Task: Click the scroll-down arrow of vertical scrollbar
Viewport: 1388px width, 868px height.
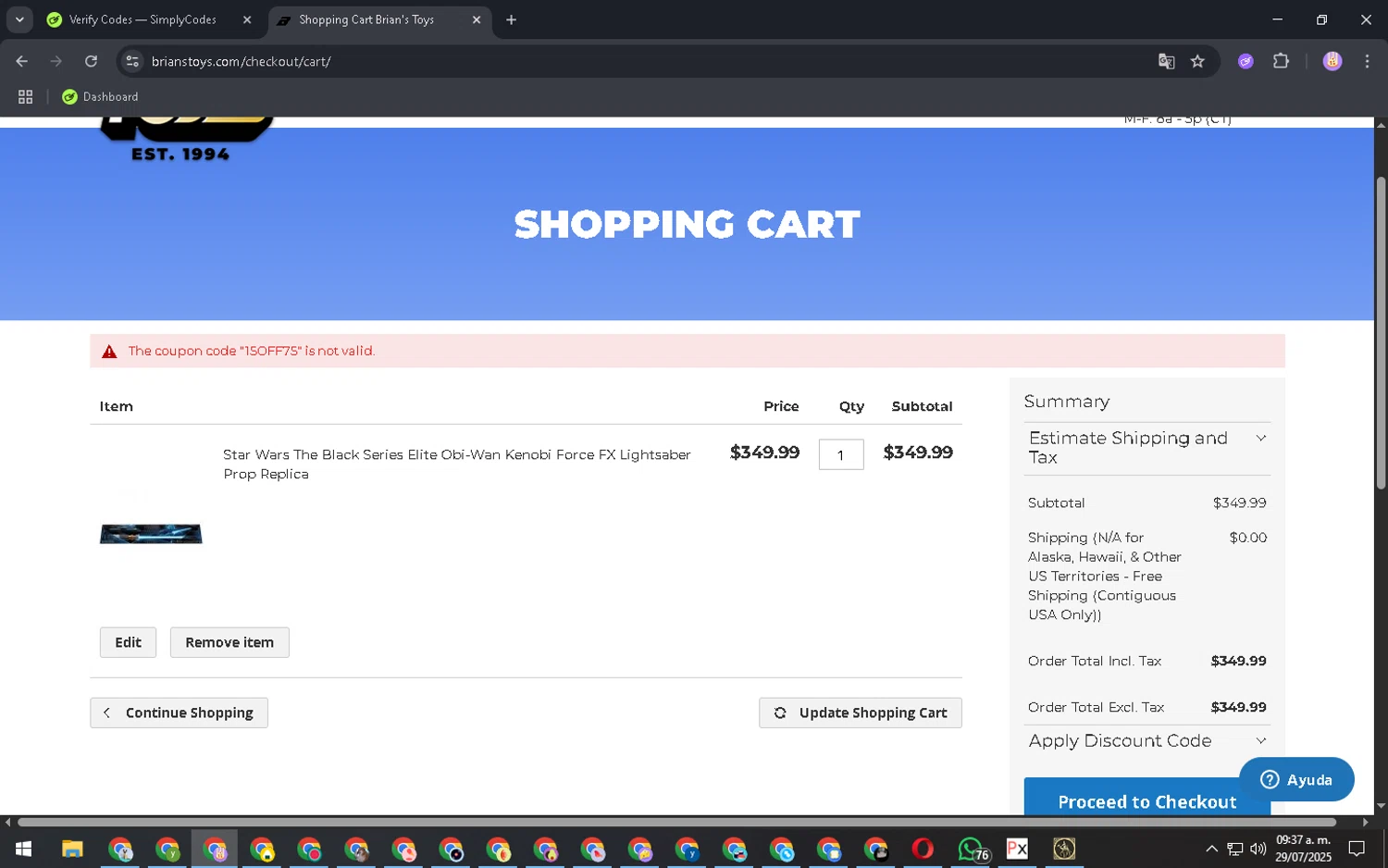Action: click(x=1381, y=806)
